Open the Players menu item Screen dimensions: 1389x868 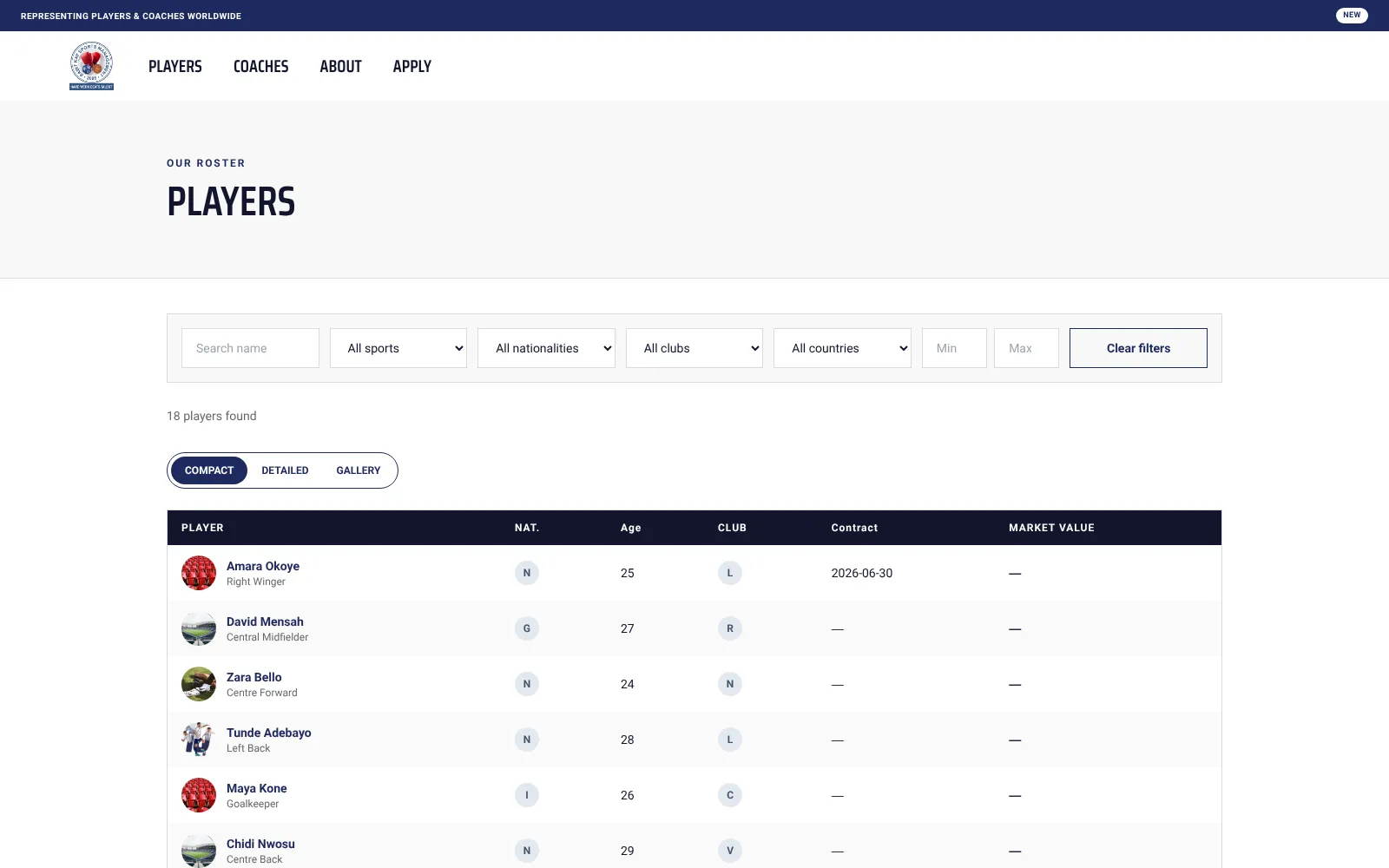(175, 66)
